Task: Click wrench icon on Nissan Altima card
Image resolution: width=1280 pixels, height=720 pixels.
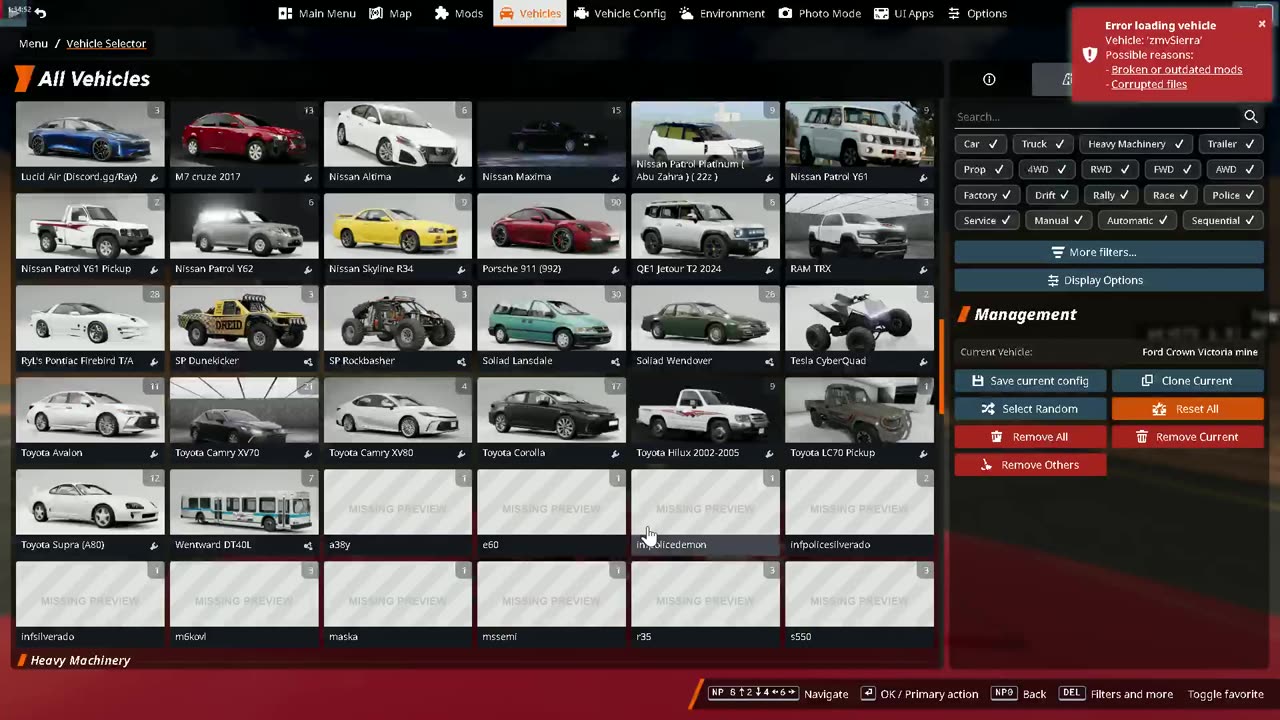Action: pos(461,177)
